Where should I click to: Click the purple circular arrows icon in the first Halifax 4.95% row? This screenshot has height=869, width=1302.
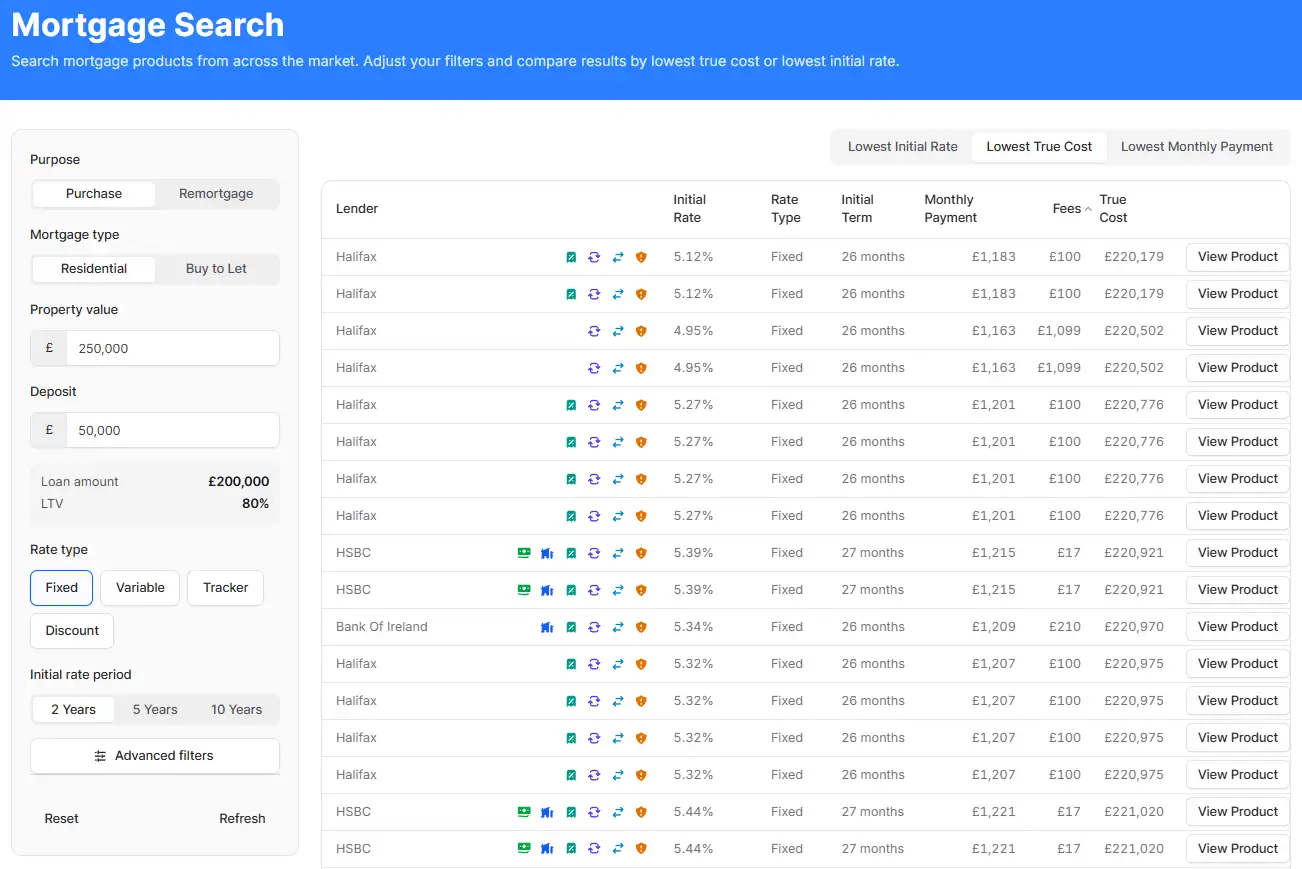coord(594,331)
